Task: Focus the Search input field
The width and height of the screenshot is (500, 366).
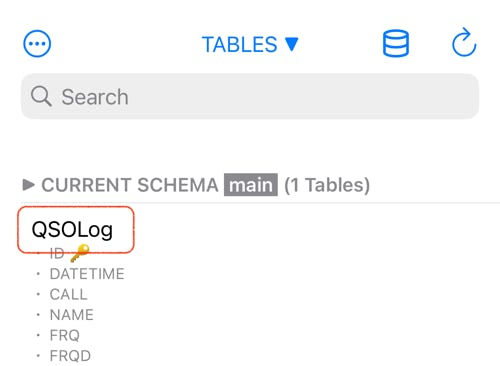Action: coord(250,96)
